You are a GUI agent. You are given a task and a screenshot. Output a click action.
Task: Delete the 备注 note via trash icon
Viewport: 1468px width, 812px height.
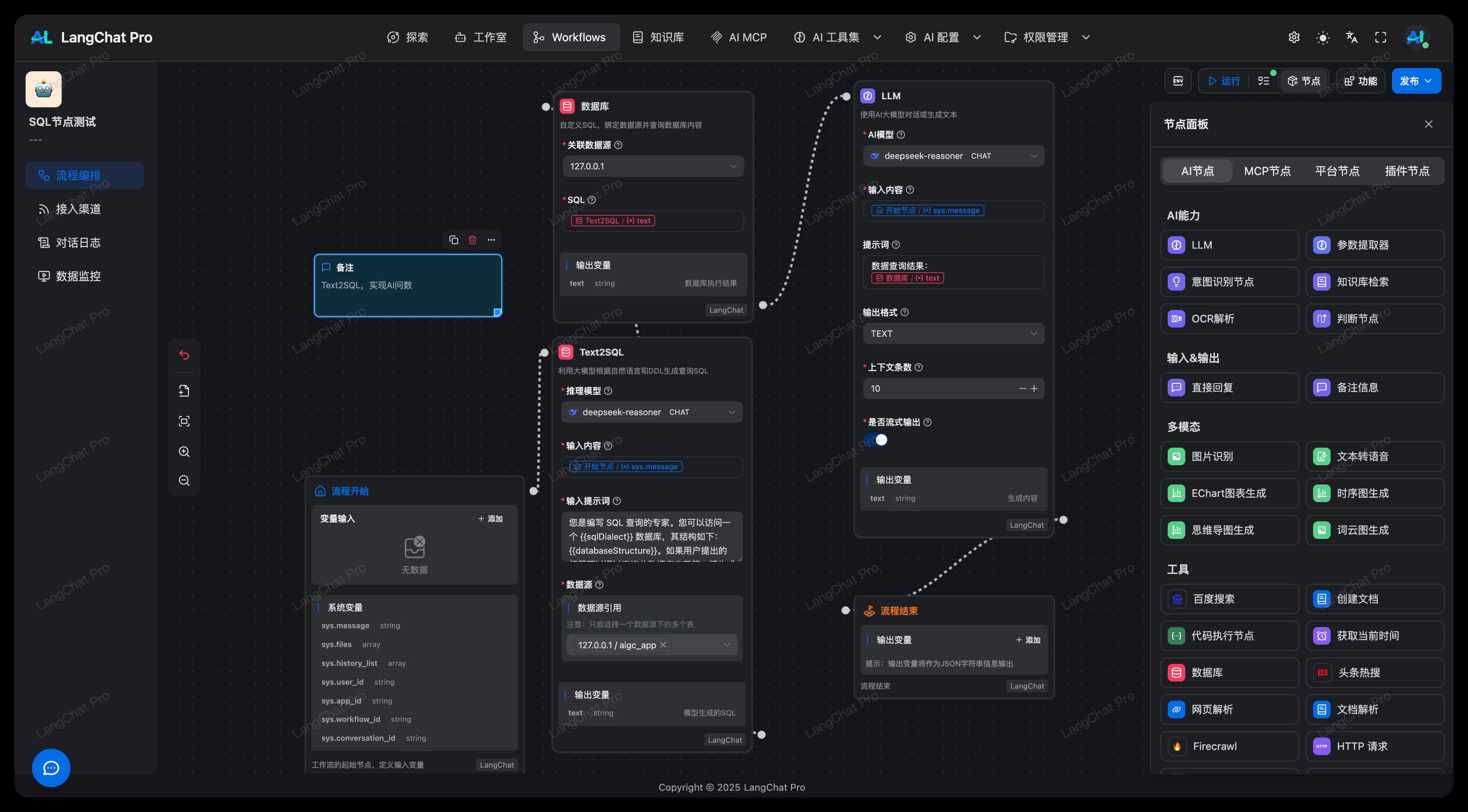472,240
